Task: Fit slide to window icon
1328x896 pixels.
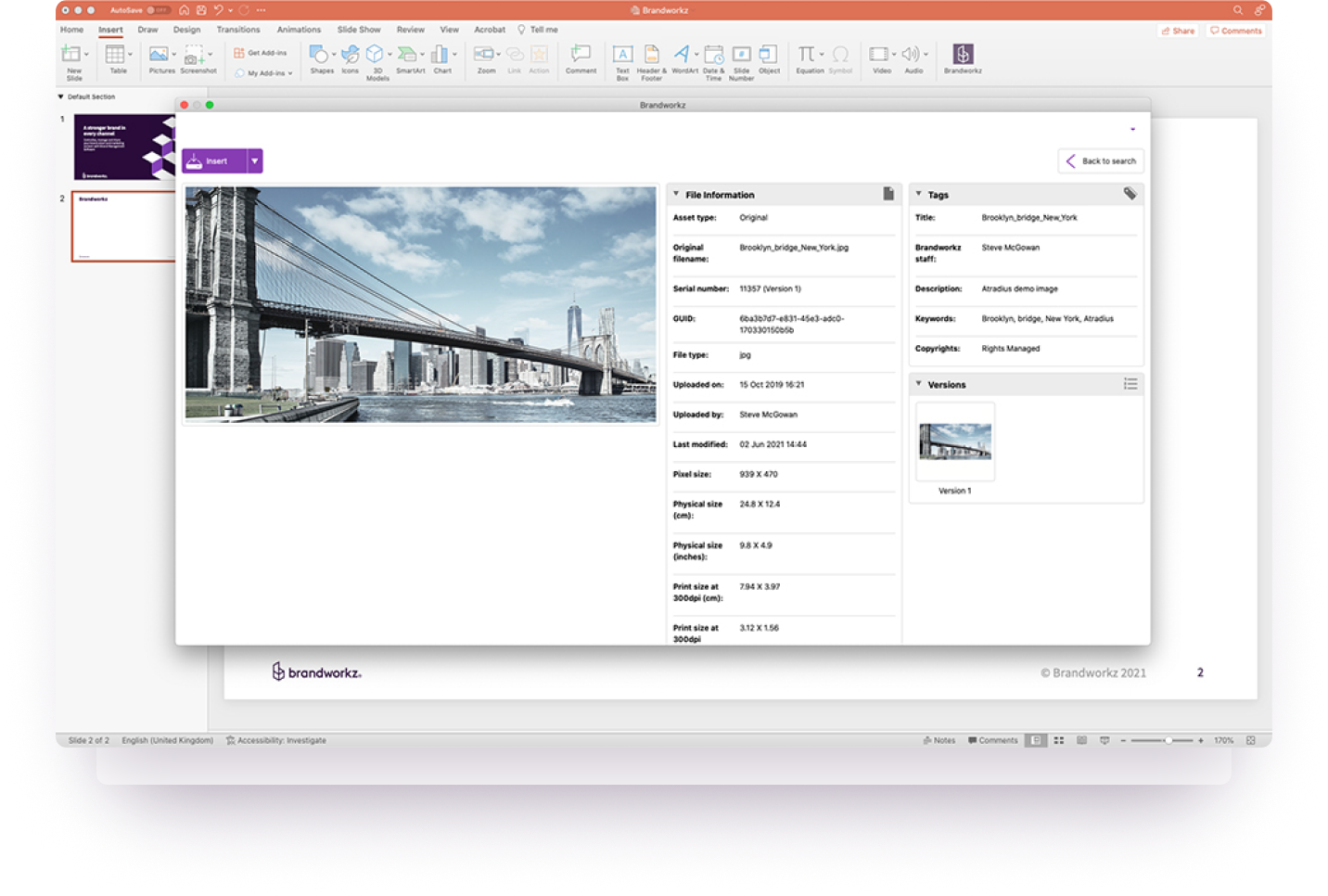Action: 1251,740
